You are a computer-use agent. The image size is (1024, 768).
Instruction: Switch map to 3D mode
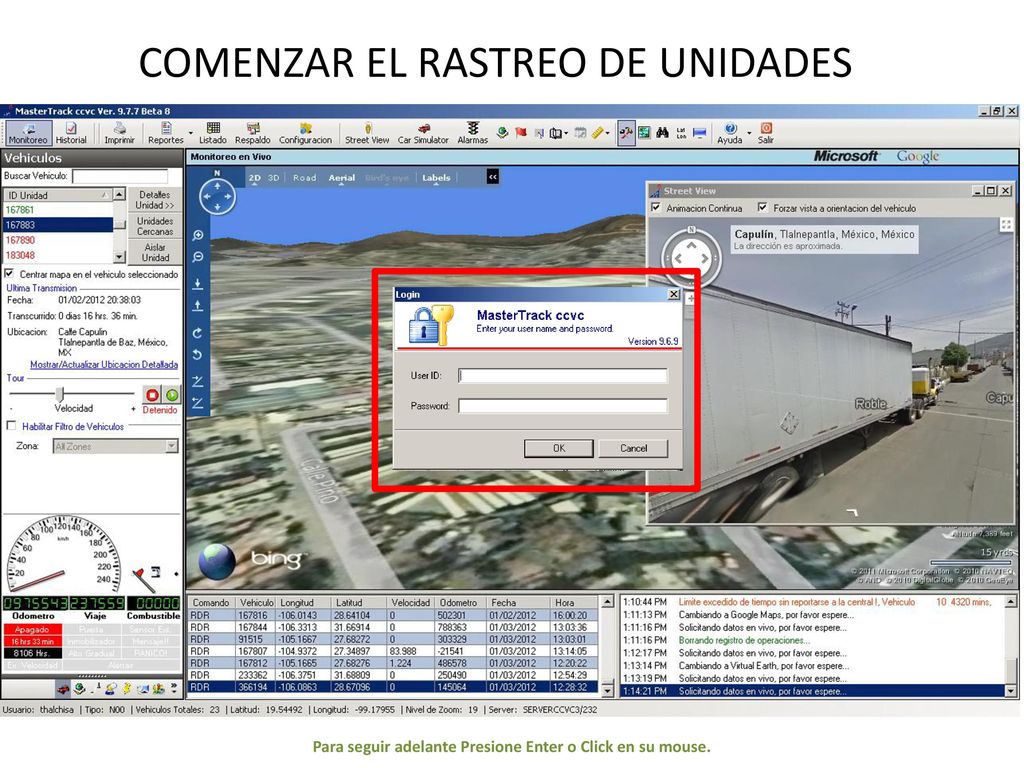[x=274, y=178]
